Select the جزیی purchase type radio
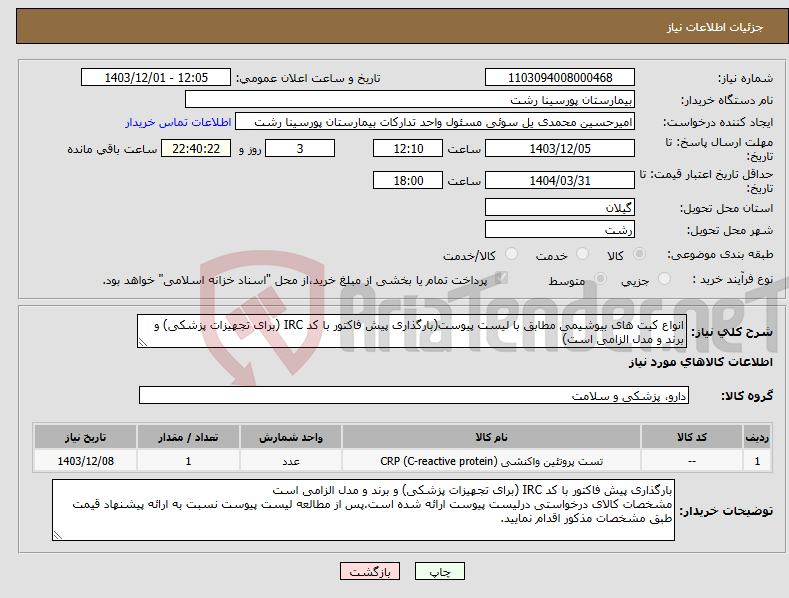 click(x=664, y=279)
